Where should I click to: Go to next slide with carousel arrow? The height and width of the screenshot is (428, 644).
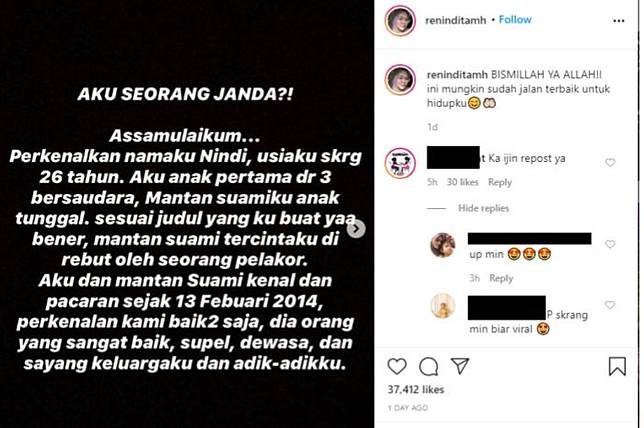[356, 229]
